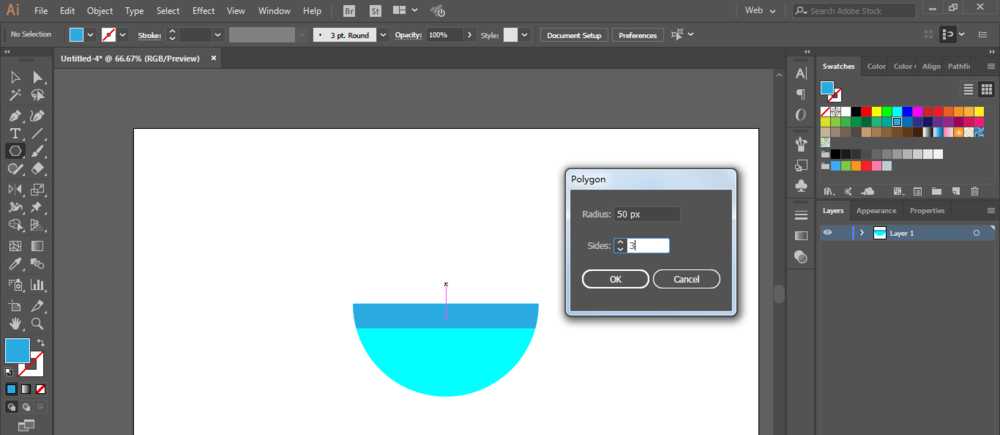Hide Layer 1 using the eye icon
1000x435 pixels.
[x=827, y=233]
